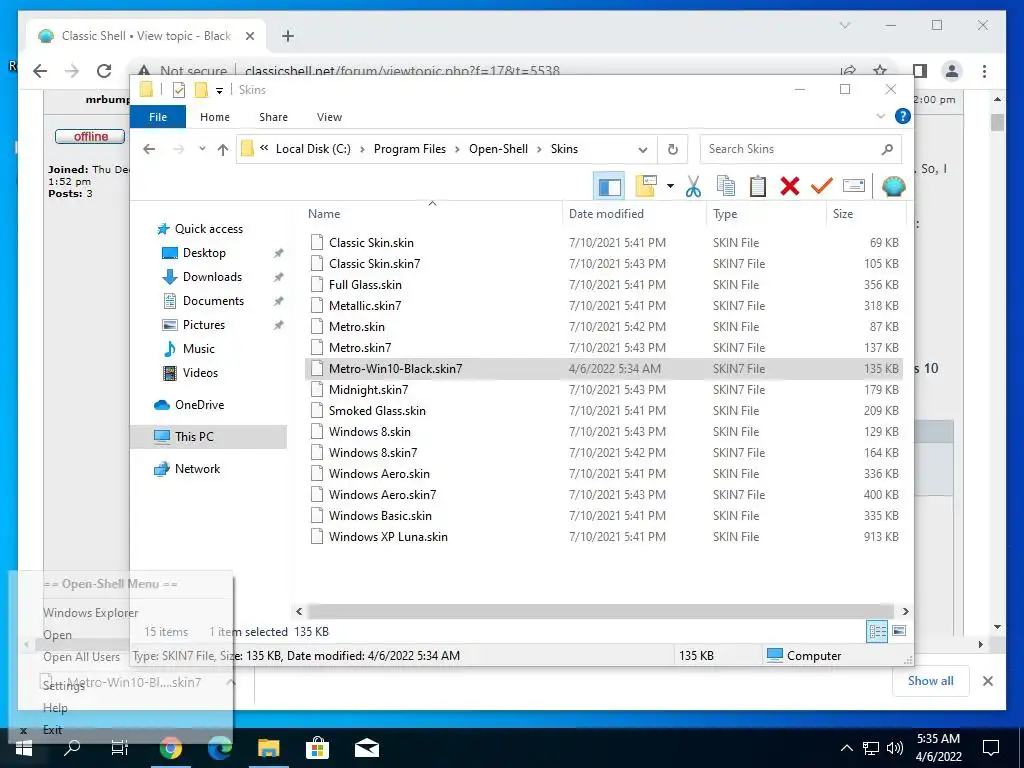1024x768 pixels.
Task: Toggle the navigation pane toolbar button
Action: [609, 187]
